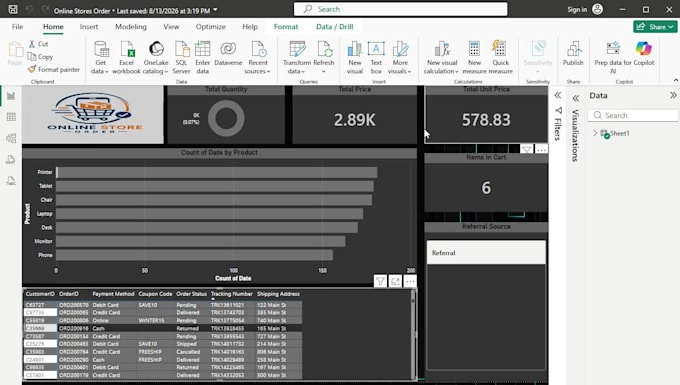Expand the Visualizations pane
This screenshot has height=385, width=680.
(x=575, y=98)
